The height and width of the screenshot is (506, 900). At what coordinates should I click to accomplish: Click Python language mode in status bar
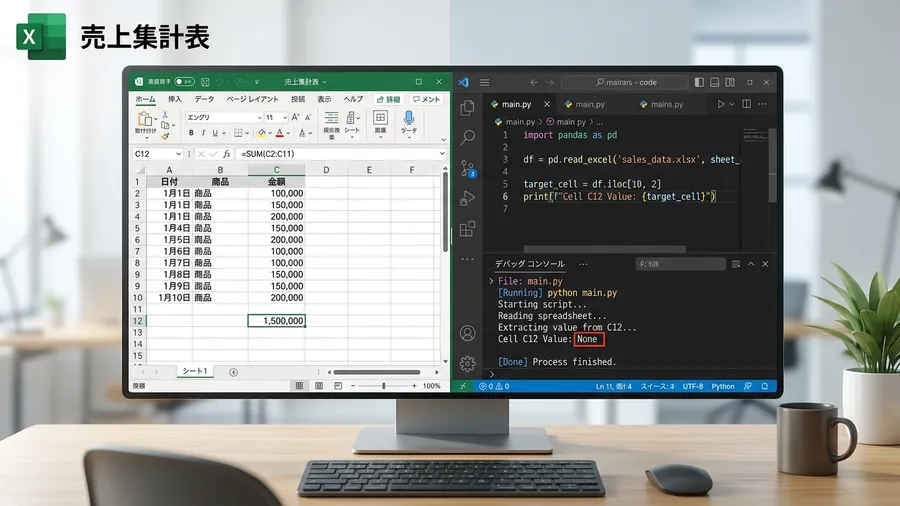(x=723, y=387)
